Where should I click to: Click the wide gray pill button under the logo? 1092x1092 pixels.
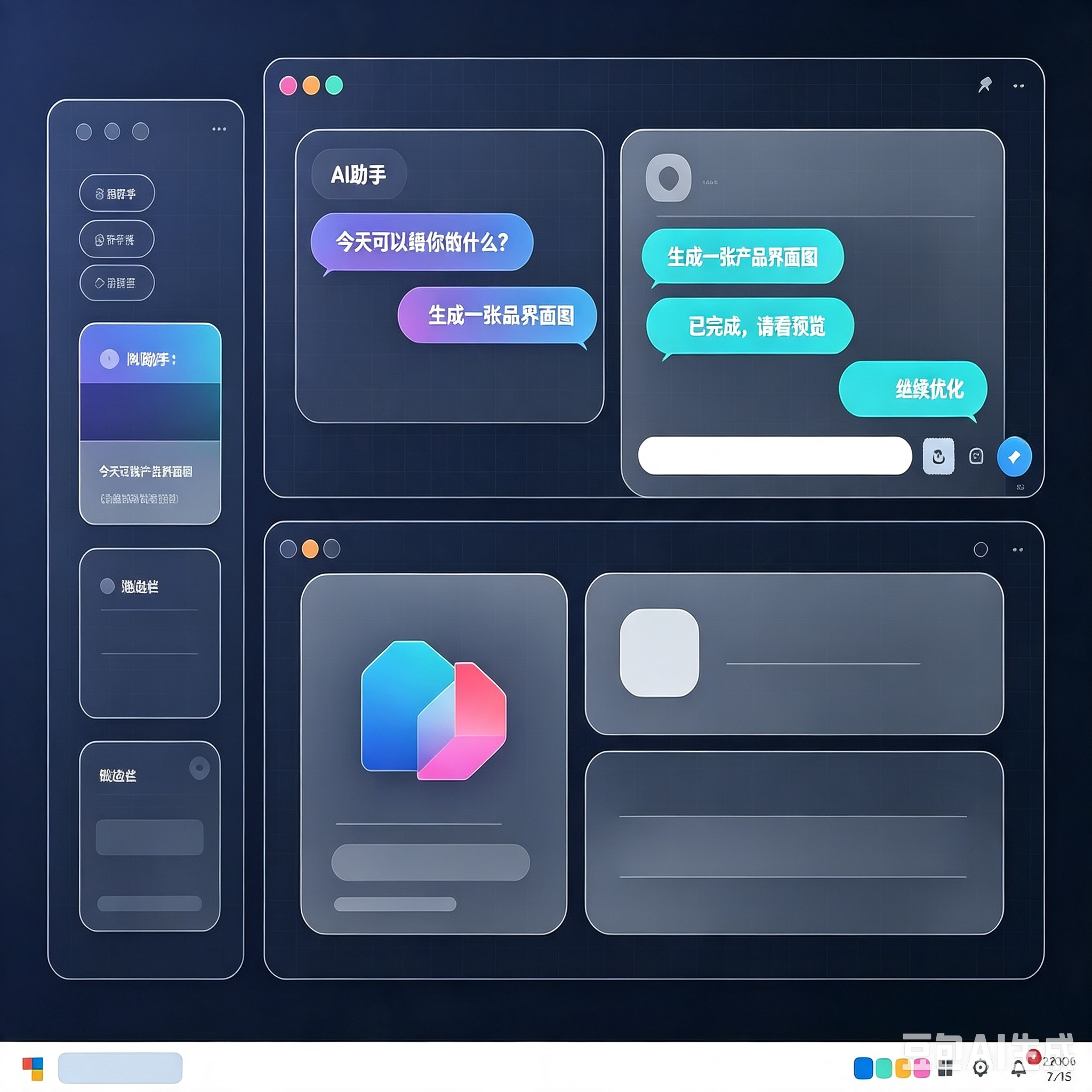pos(431,863)
